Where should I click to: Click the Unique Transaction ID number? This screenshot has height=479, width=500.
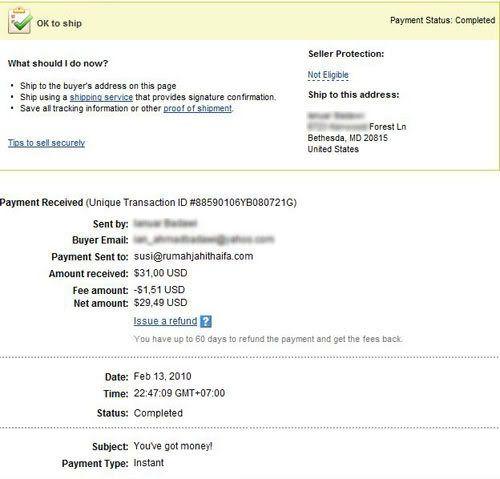tap(242, 202)
